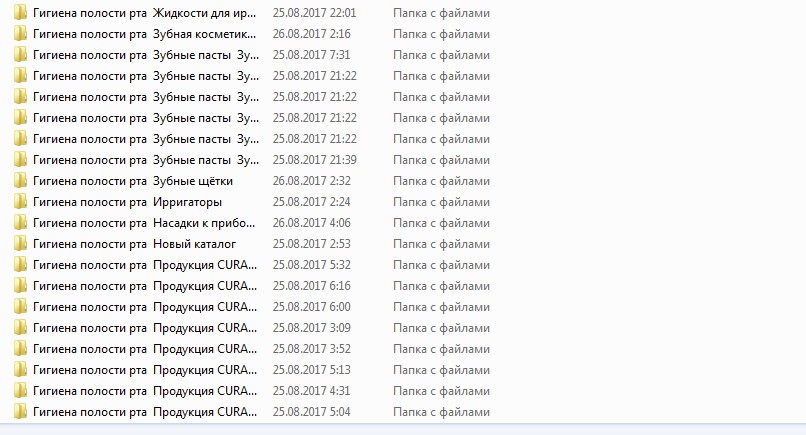806x435 pixels.
Task: Click folder icon for Жидкости для ир... row
Action: [x=21, y=13]
